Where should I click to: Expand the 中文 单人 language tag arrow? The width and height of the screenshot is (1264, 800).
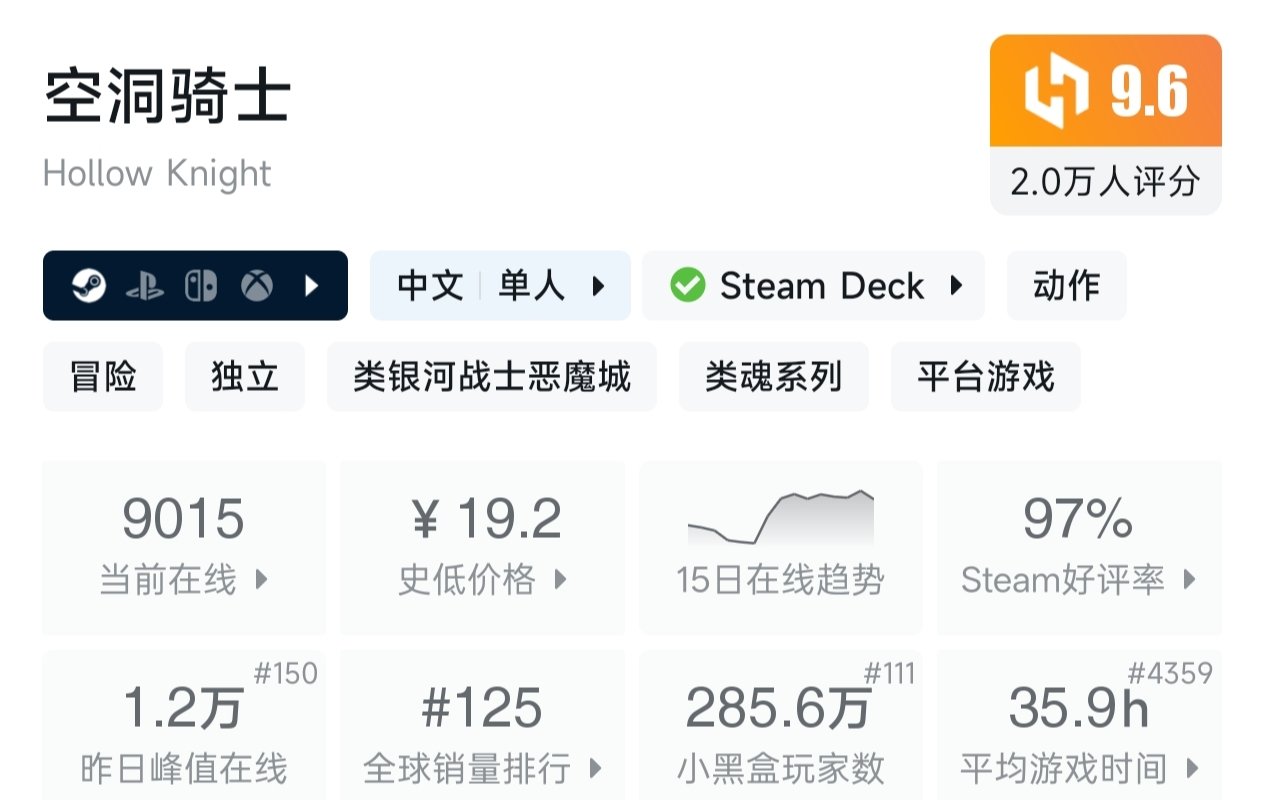click(x=599, y=287)
